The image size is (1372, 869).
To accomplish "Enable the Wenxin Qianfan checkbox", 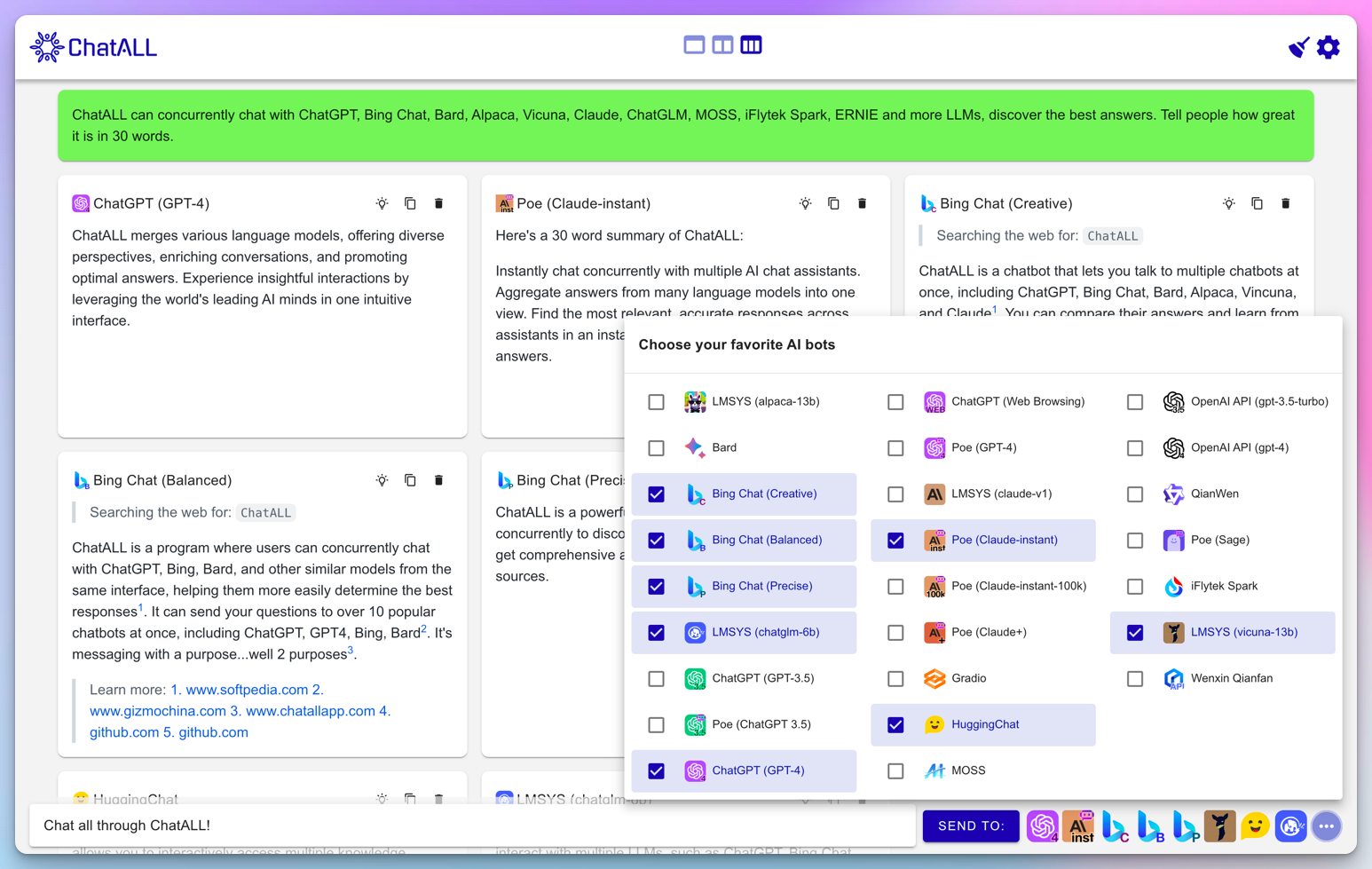I will point(1135,679).
